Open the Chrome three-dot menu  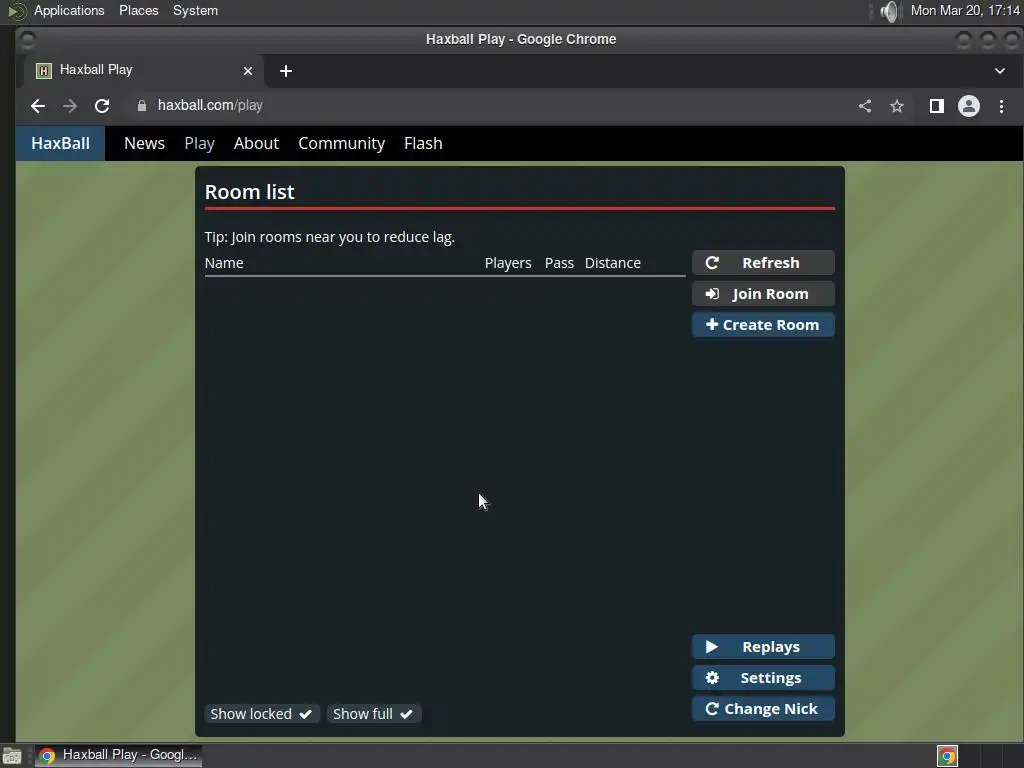[x=1001, y=106]
